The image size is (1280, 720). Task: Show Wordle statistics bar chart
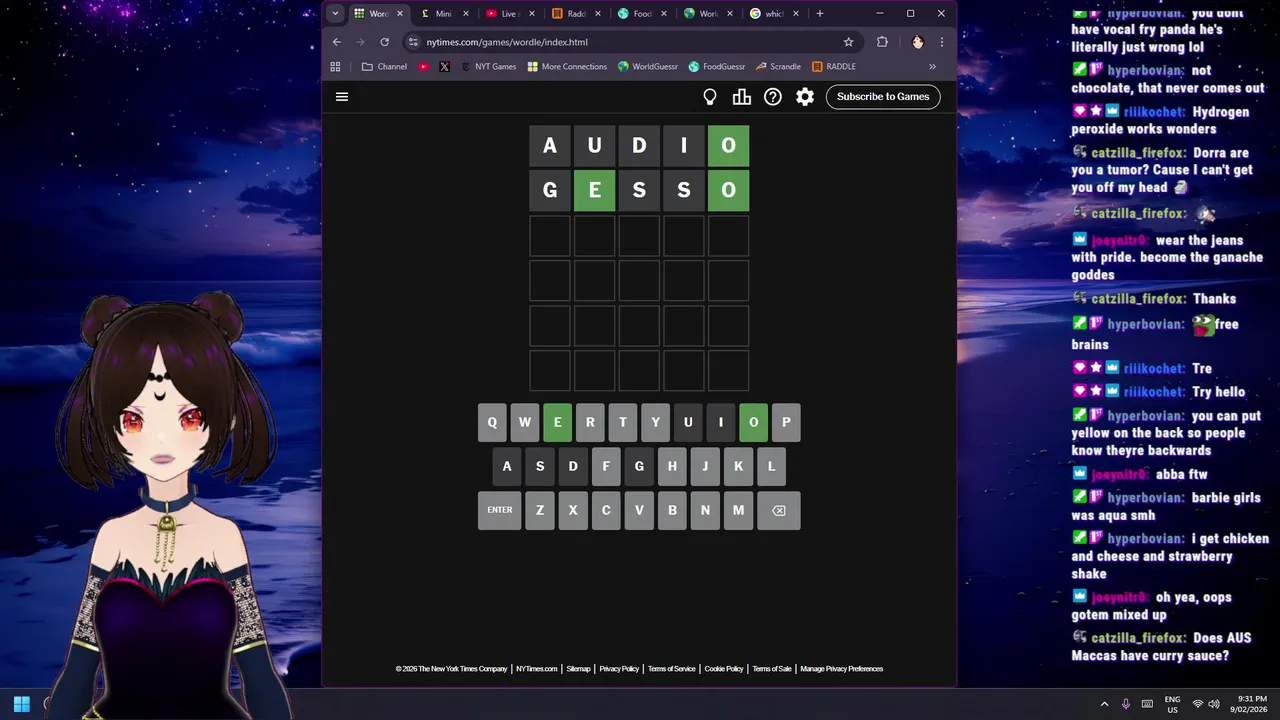click(x=741, y=97)
